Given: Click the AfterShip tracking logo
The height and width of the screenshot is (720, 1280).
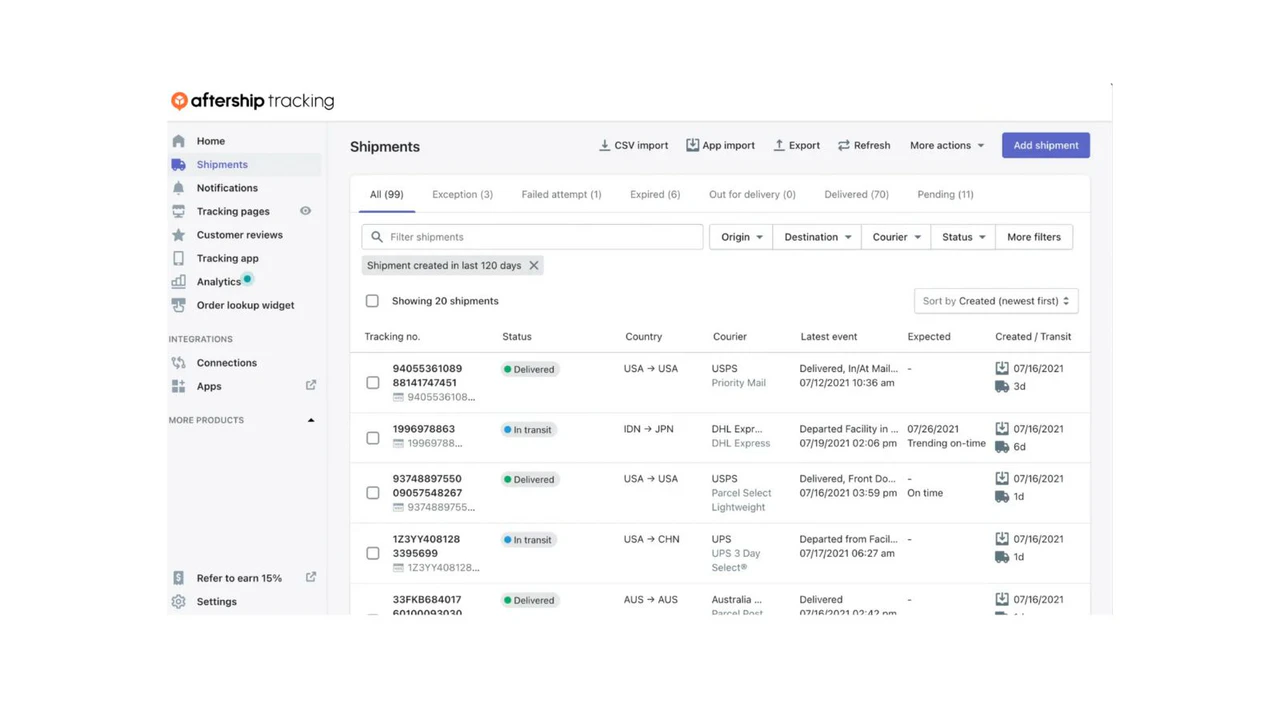Looking at the screenshot, I should 252,100.
